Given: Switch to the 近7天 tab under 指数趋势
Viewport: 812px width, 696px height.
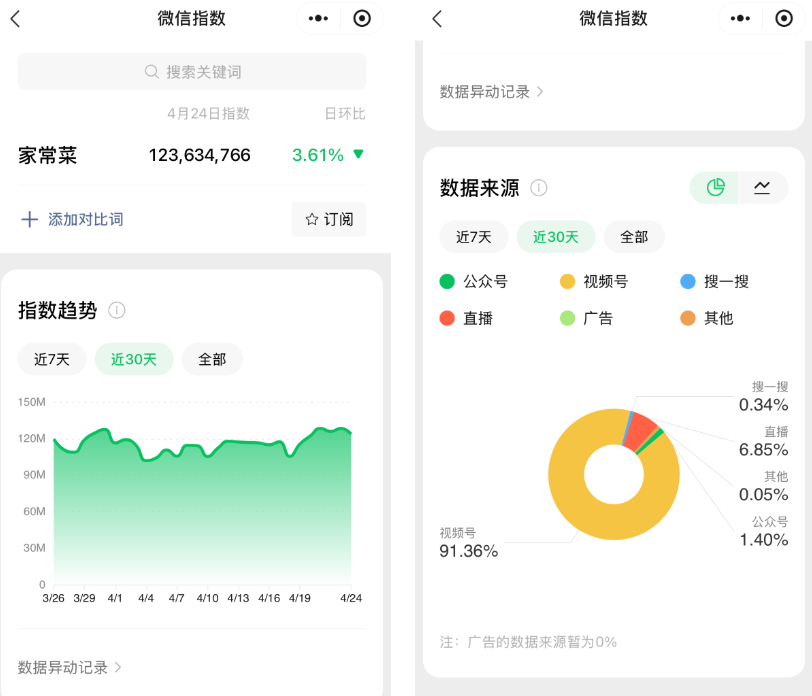Looking at the screenshot, I should click(x=52, y=359).
